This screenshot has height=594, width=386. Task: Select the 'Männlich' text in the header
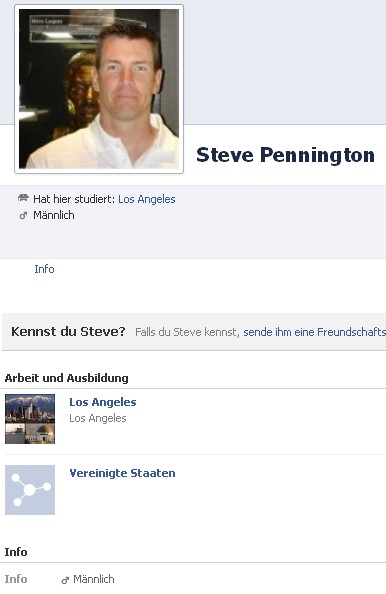(x=54, y=215)
